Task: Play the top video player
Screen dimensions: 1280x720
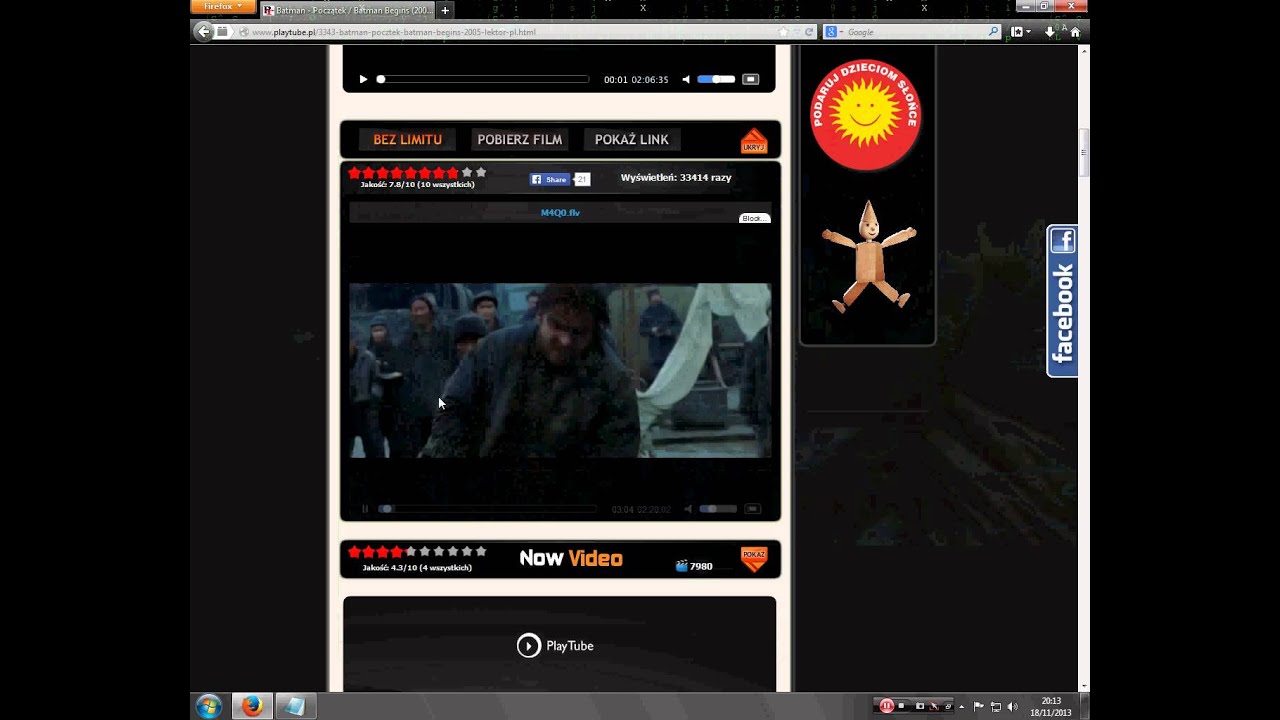Action: point(363,79)
